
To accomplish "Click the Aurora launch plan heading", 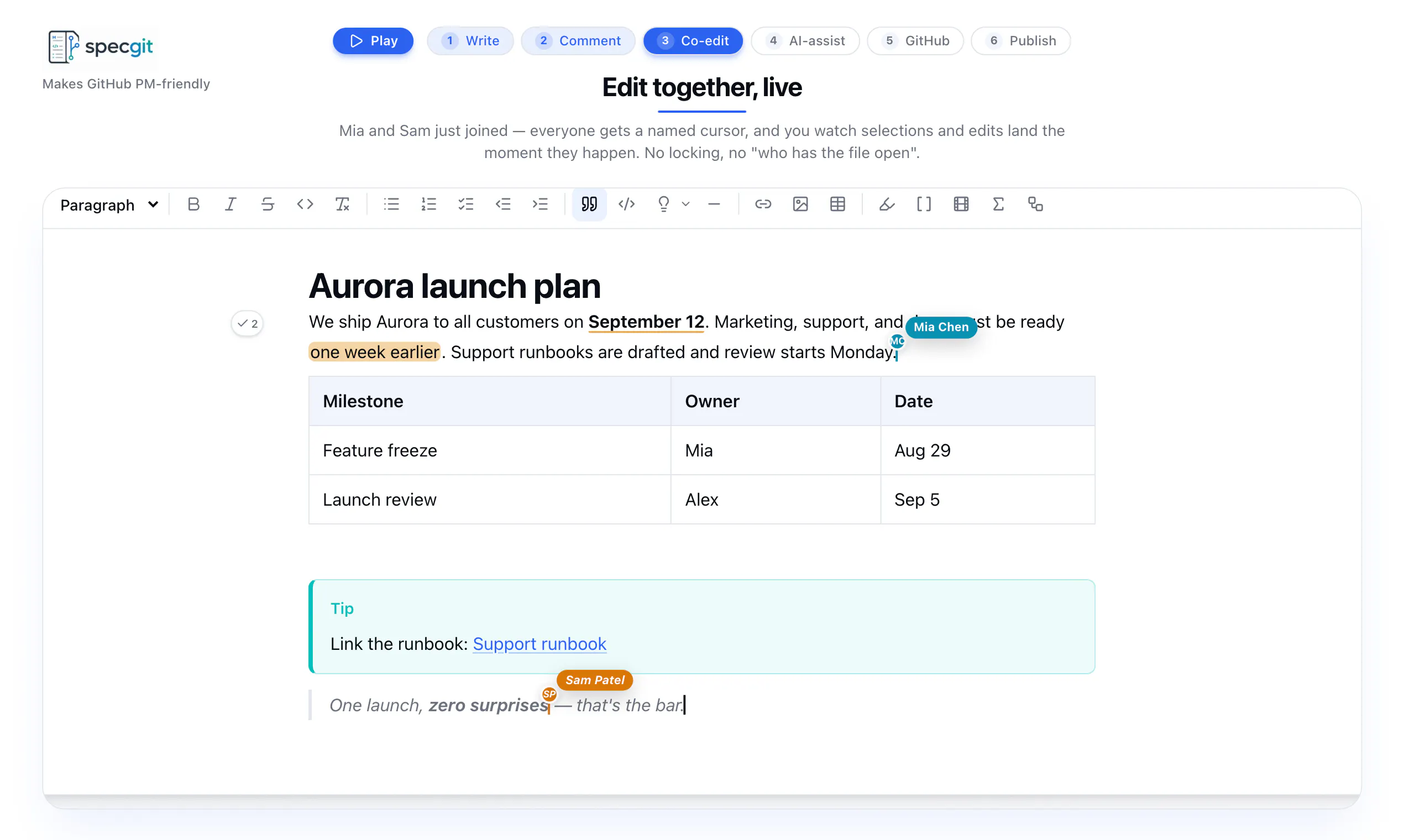I will point(454,286).
